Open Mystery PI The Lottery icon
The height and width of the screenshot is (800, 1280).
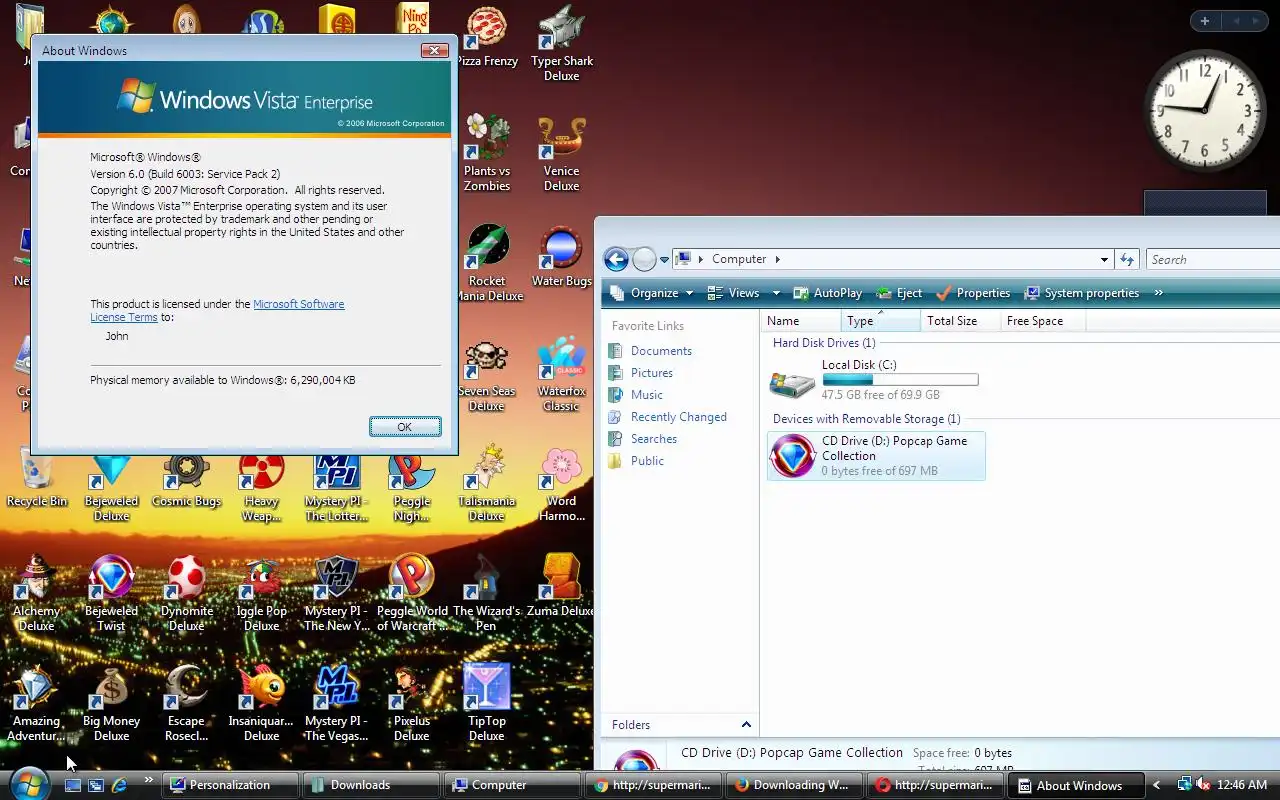pyautogui.click(x=337, y=484)
